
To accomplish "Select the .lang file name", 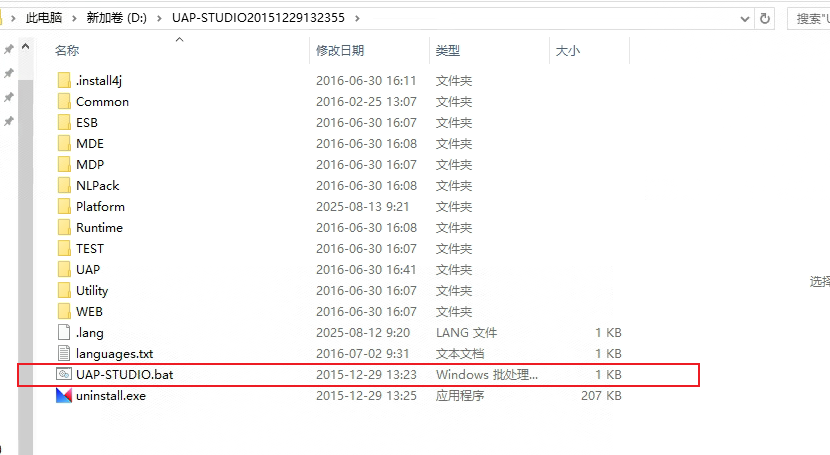I will tap(89, 333).
